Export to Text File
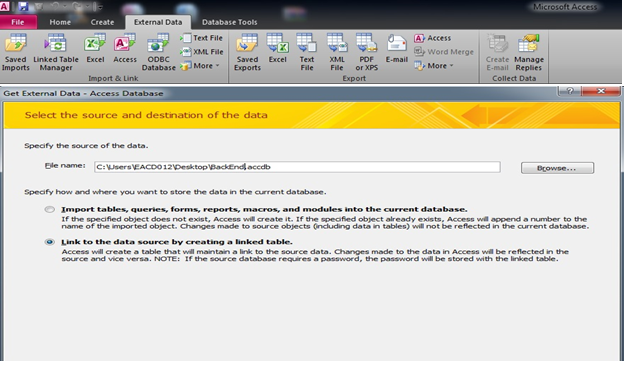Screen dimensions: 626x369 click(x=307, y=53)
